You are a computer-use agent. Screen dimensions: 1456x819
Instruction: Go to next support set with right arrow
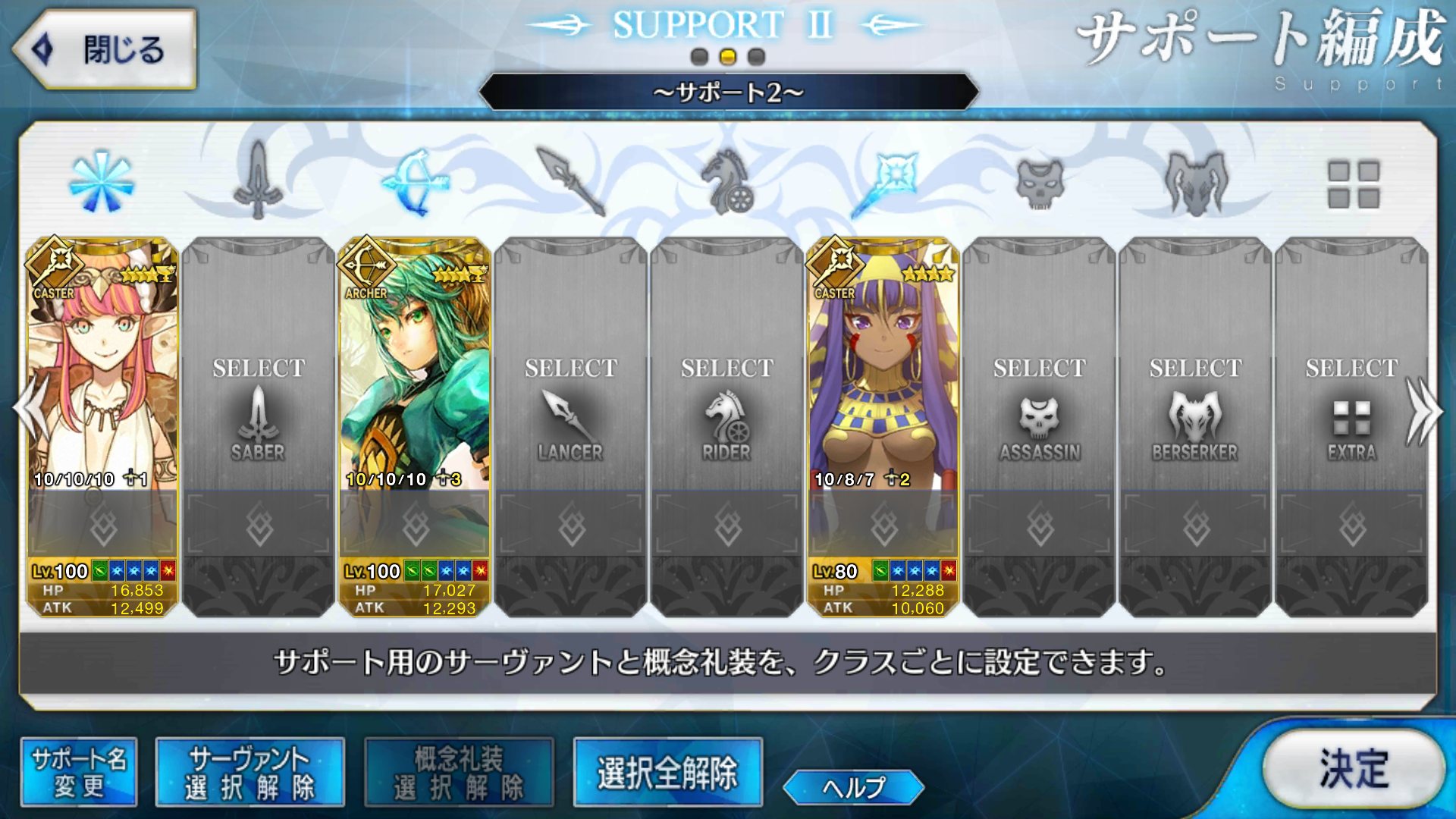pos(1424,411)
